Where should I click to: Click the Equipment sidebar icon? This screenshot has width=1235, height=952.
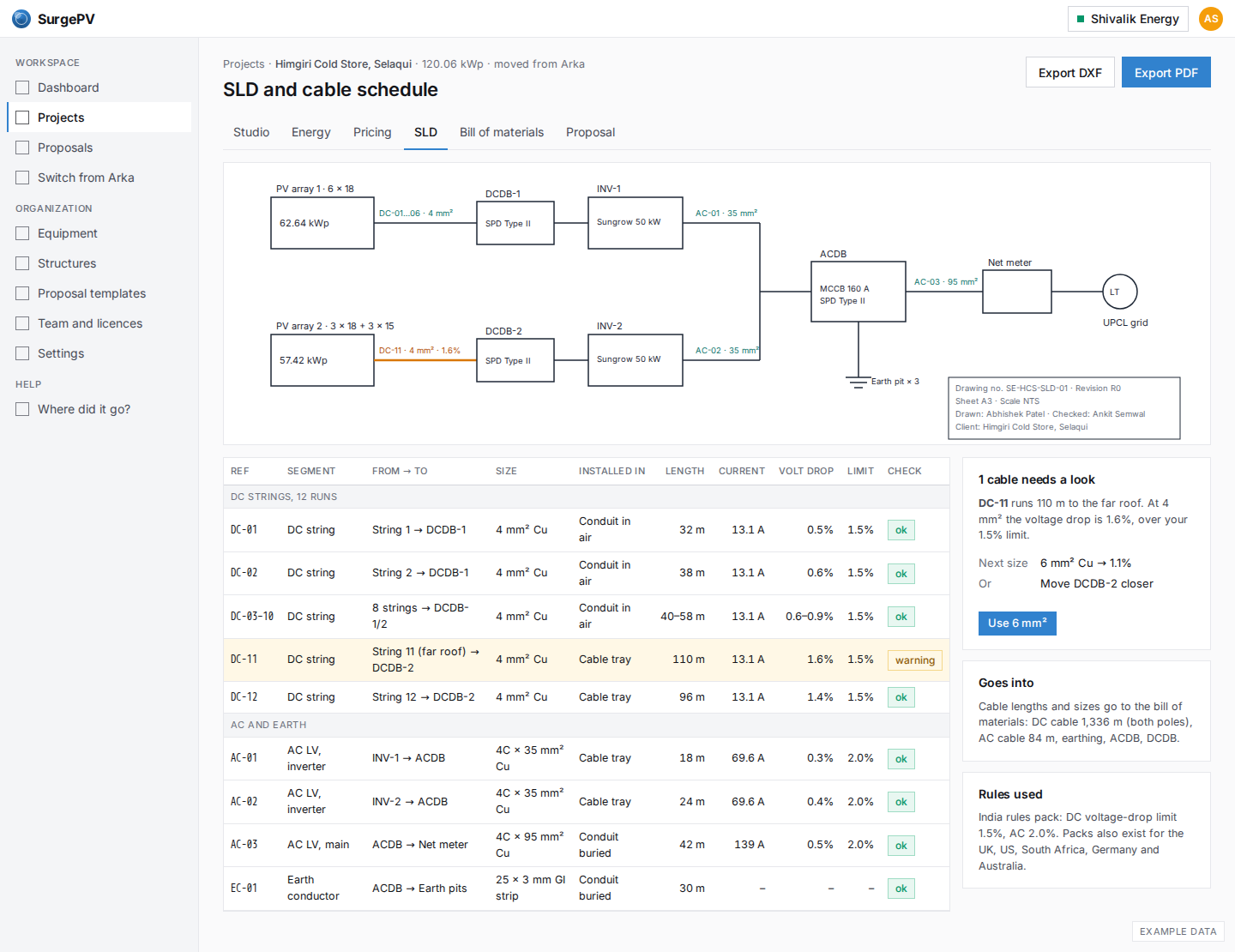pos(22,233)
